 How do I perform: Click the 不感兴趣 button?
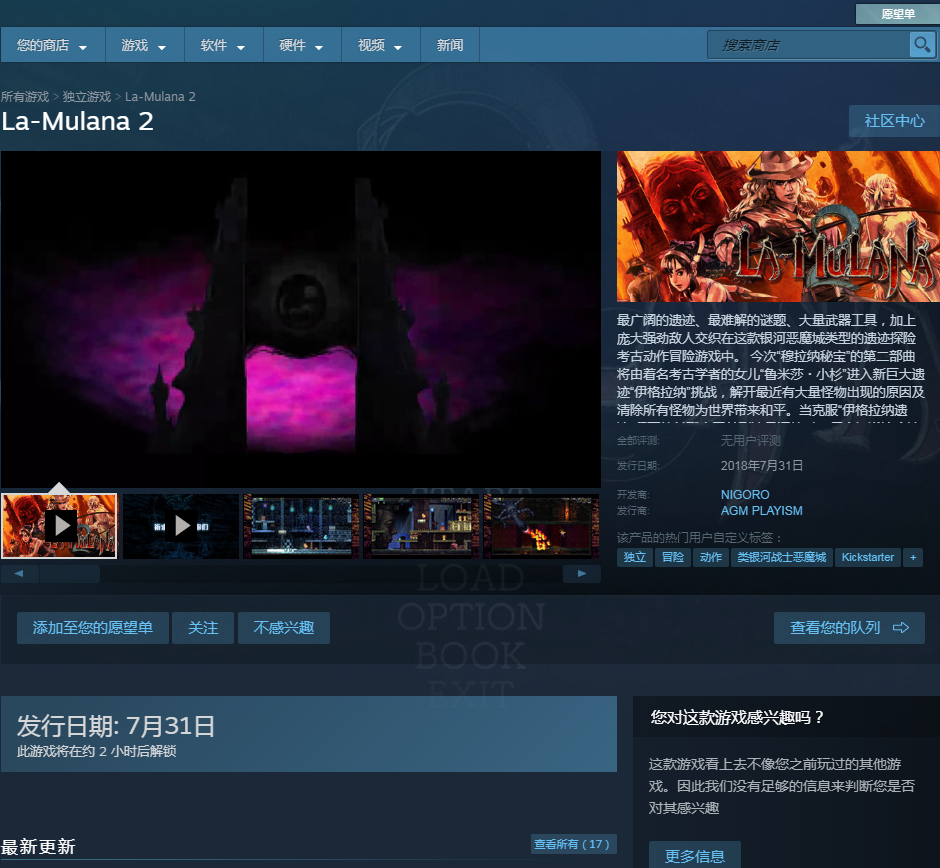tap(284, 628)
